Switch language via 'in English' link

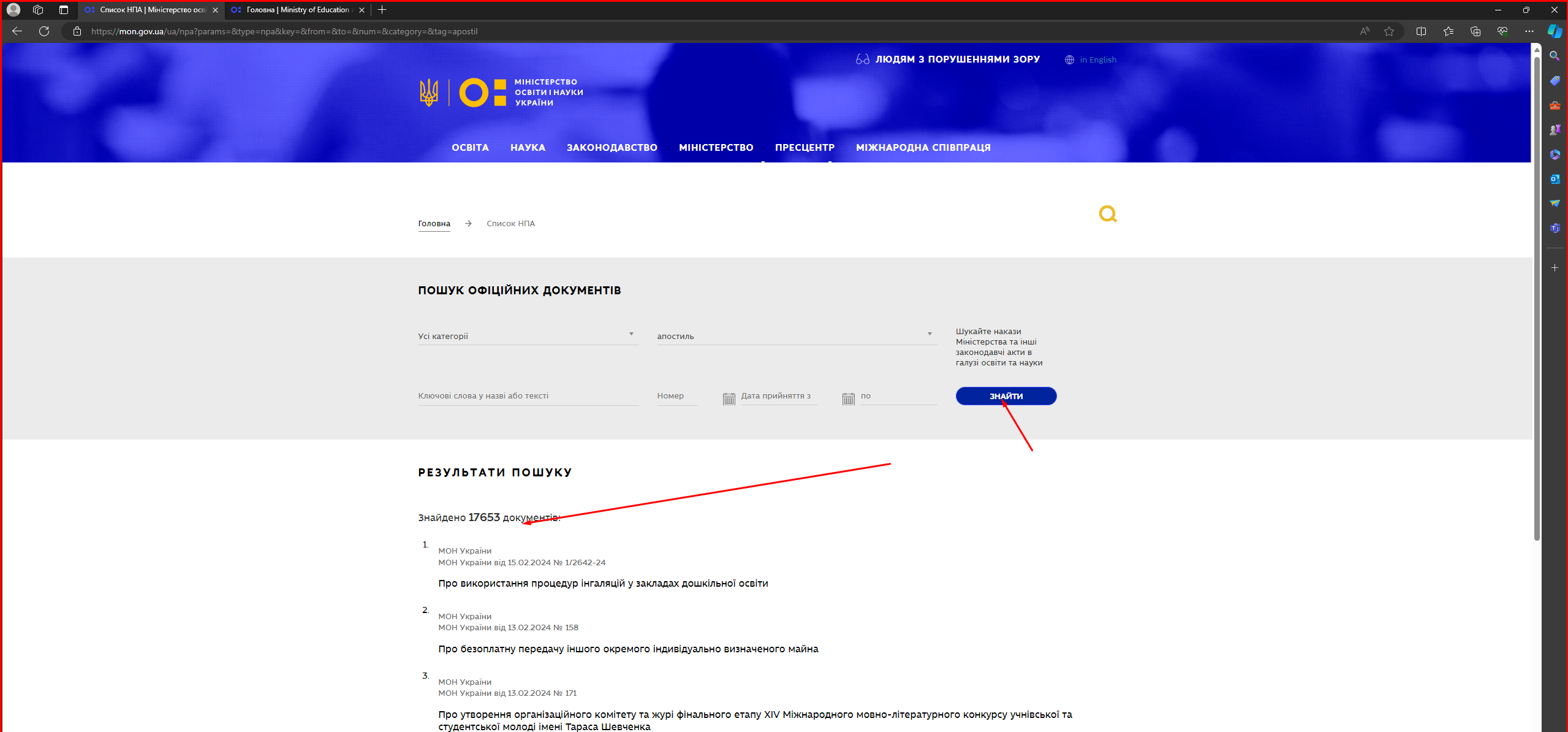tap(1097, 60)
